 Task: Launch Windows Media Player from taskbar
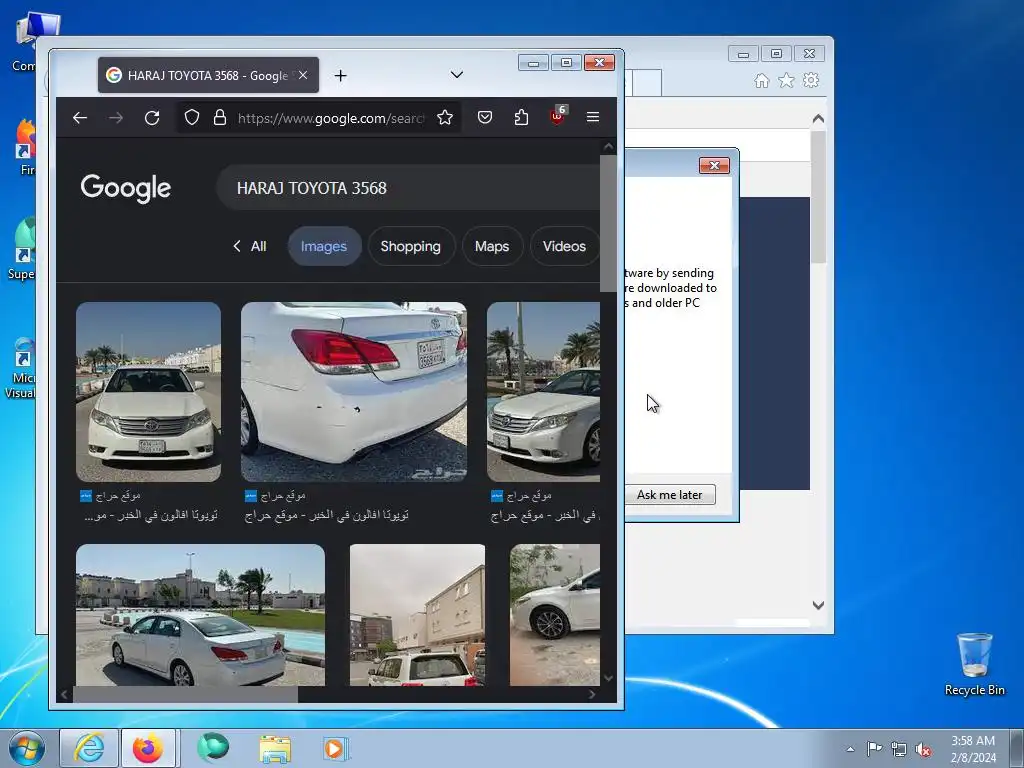pyautogui.click(x=336, y=748)
